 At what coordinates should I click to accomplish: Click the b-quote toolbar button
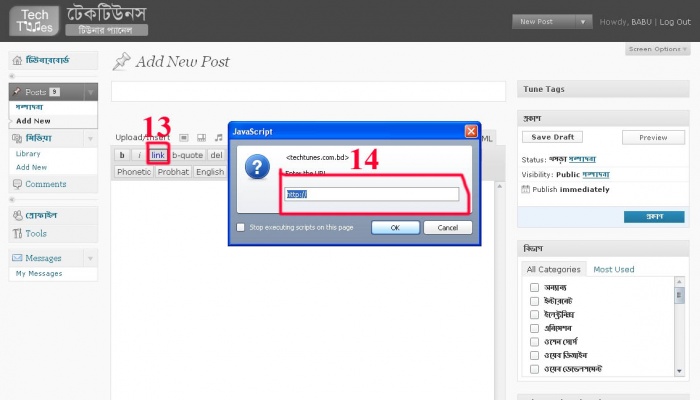(x=188, y=155)
